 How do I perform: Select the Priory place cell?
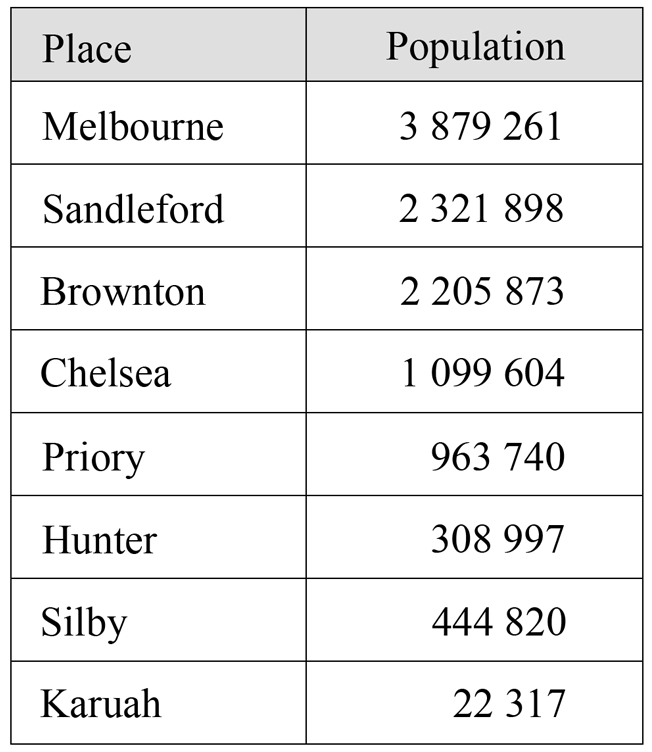pyautogui.click(x=158, y=454)
